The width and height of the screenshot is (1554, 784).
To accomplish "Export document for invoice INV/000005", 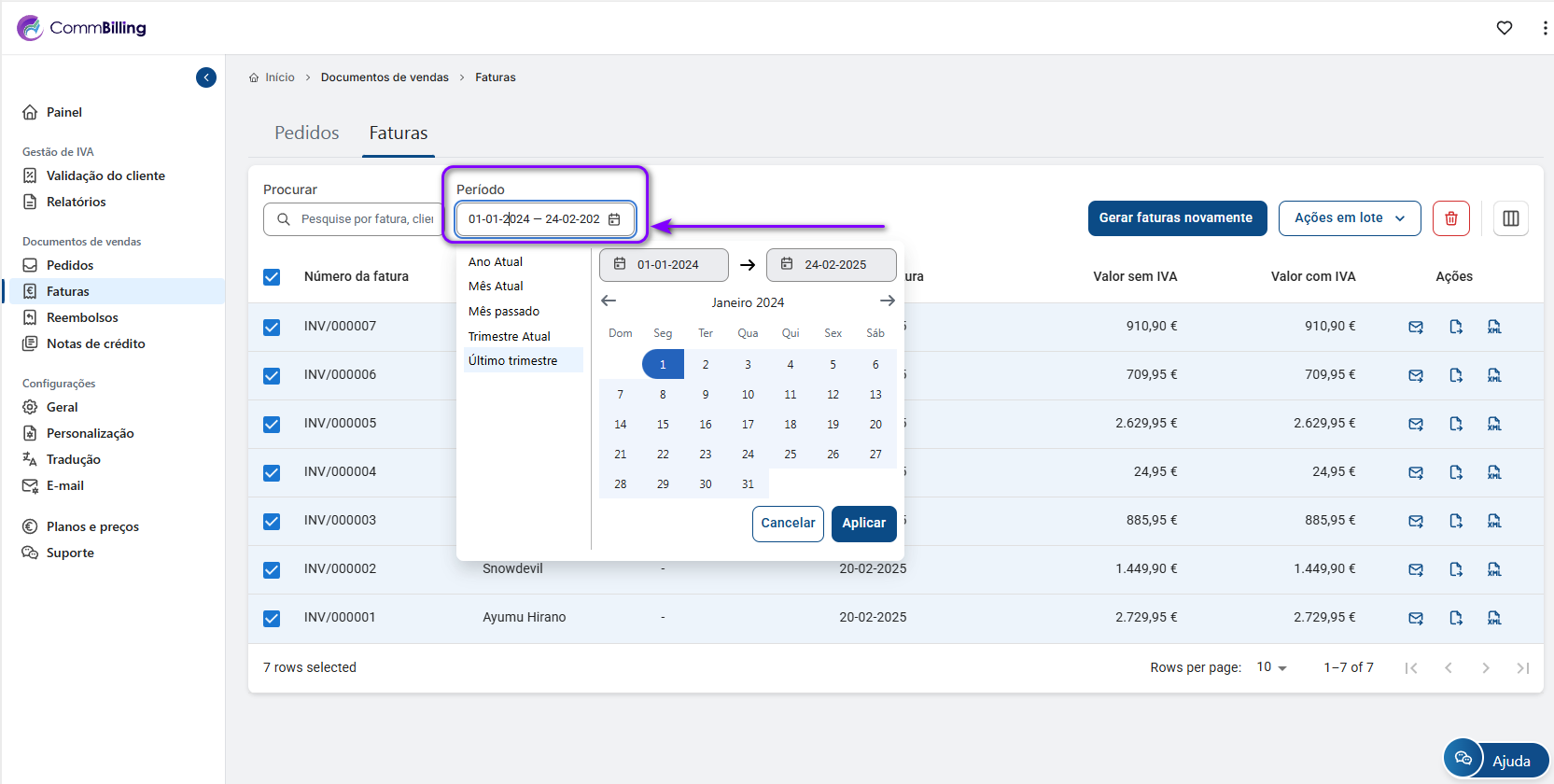I will point(1455,424).
